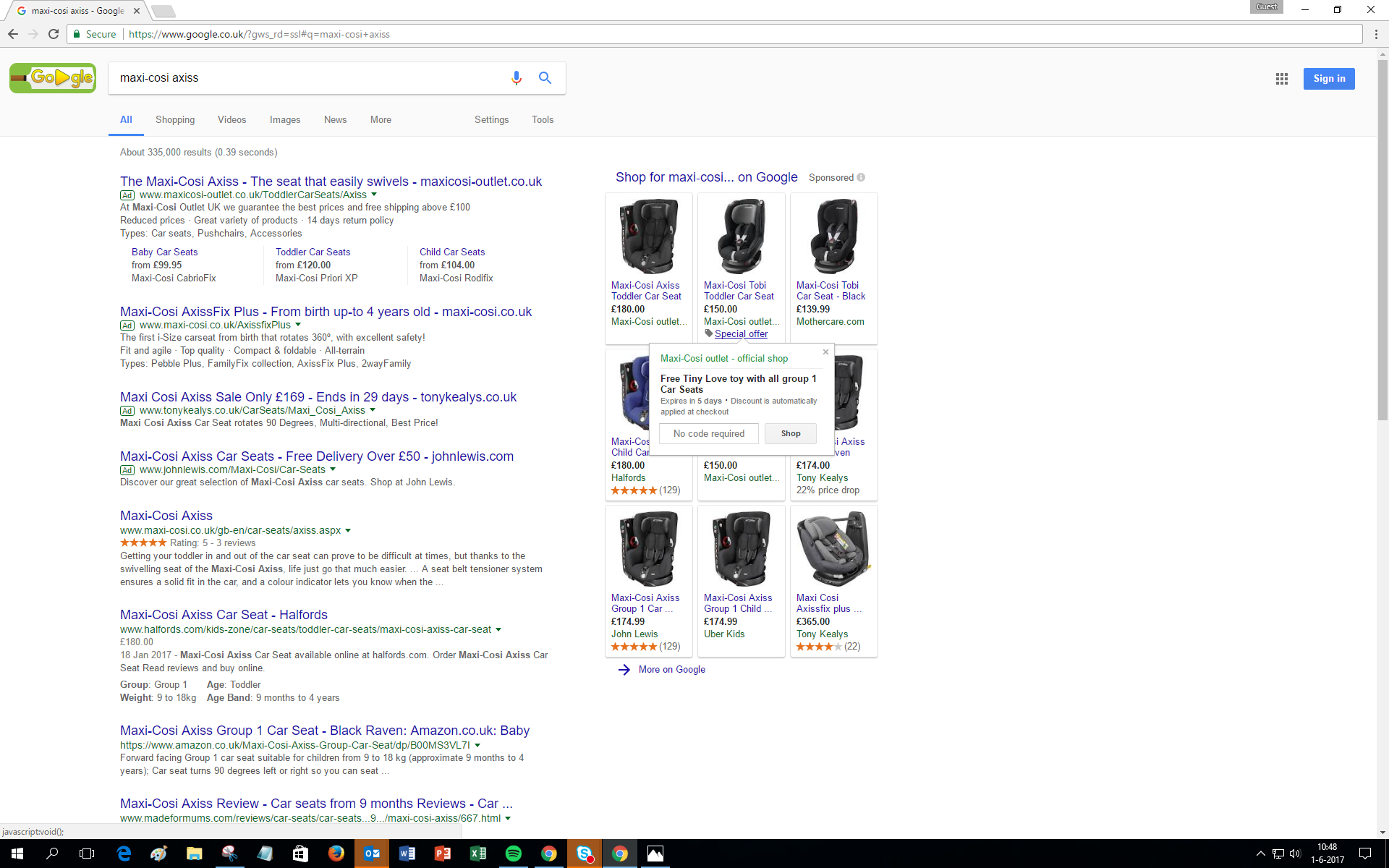
Task: Switch to the News search tab
Action: click(x=336, y=119)
